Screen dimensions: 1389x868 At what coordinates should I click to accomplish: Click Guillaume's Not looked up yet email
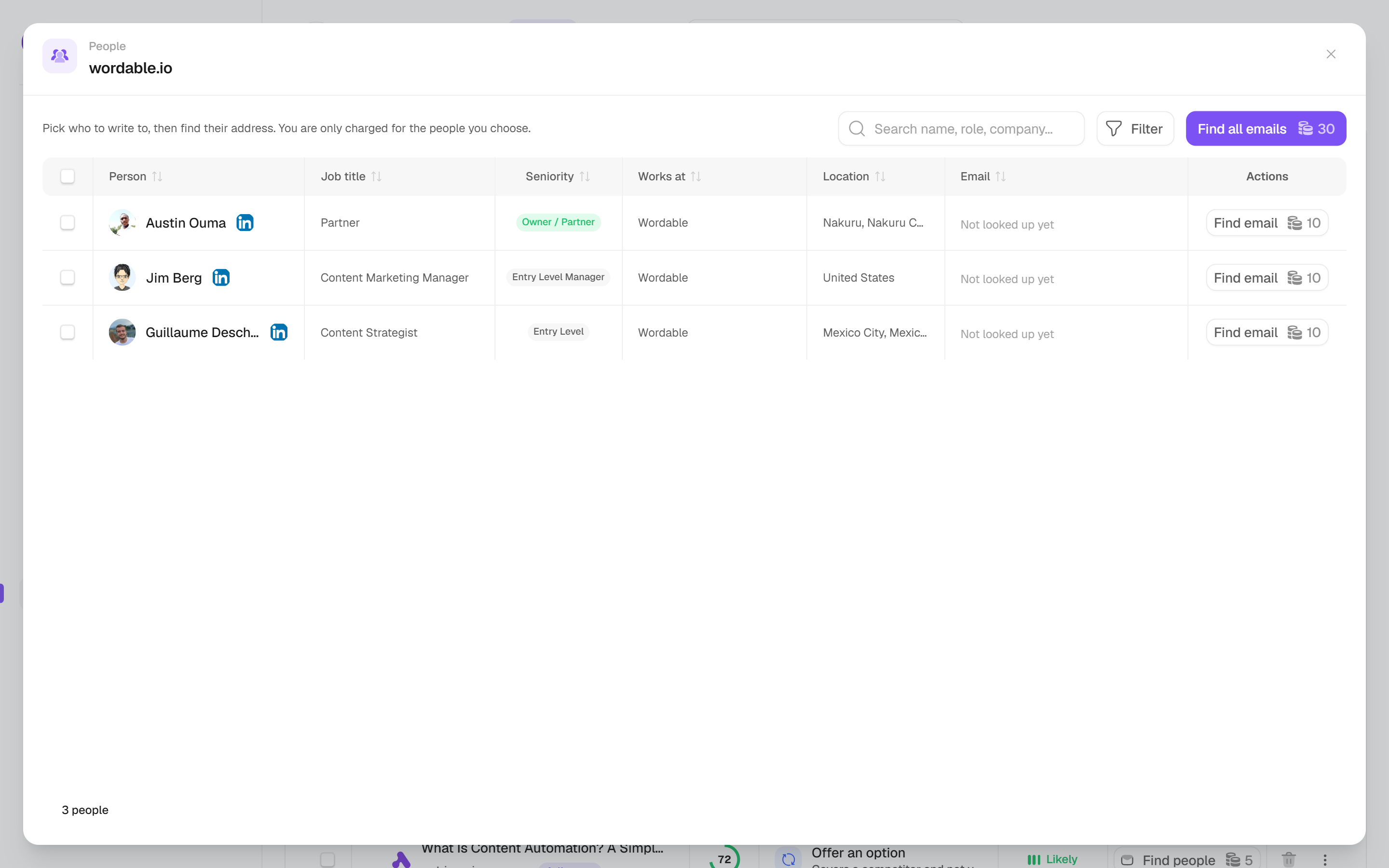1007,334
